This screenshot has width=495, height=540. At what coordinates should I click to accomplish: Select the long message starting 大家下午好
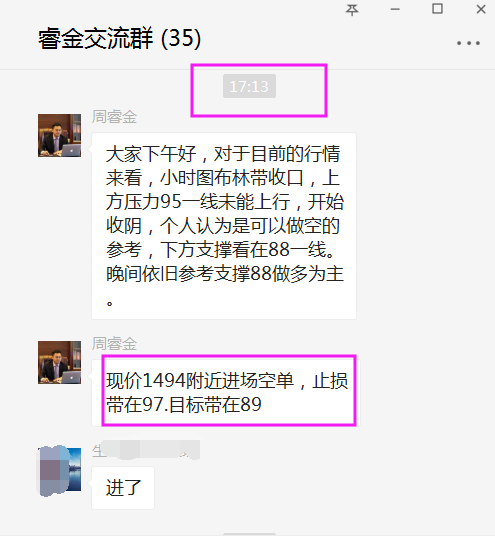[224, 226]
